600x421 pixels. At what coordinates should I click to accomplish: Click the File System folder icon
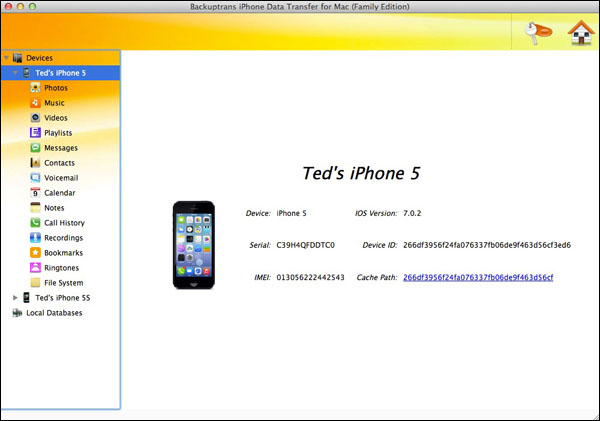coord(35,282)
